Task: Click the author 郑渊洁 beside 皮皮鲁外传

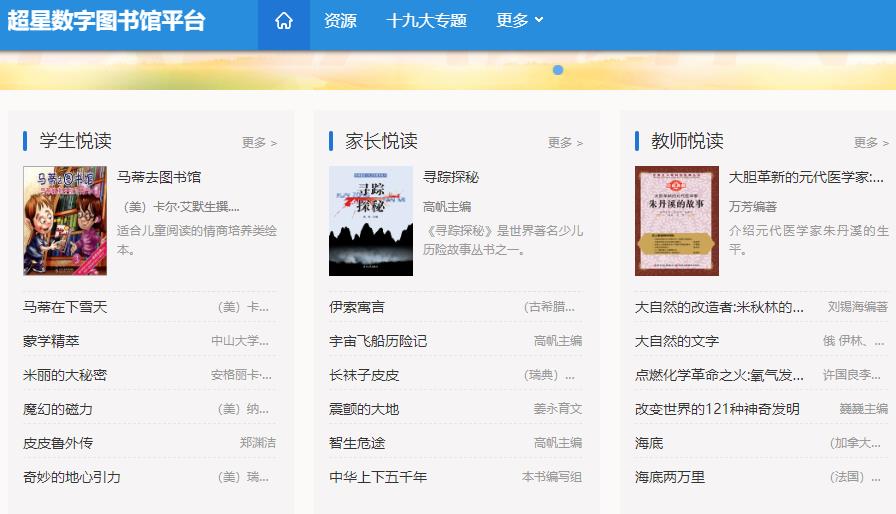Action: tap(258, 443)
